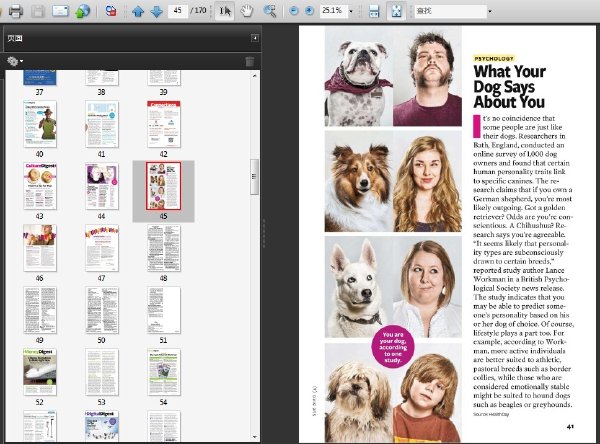
Task: Go to previous page with up arrow
Action: point(138,11)
